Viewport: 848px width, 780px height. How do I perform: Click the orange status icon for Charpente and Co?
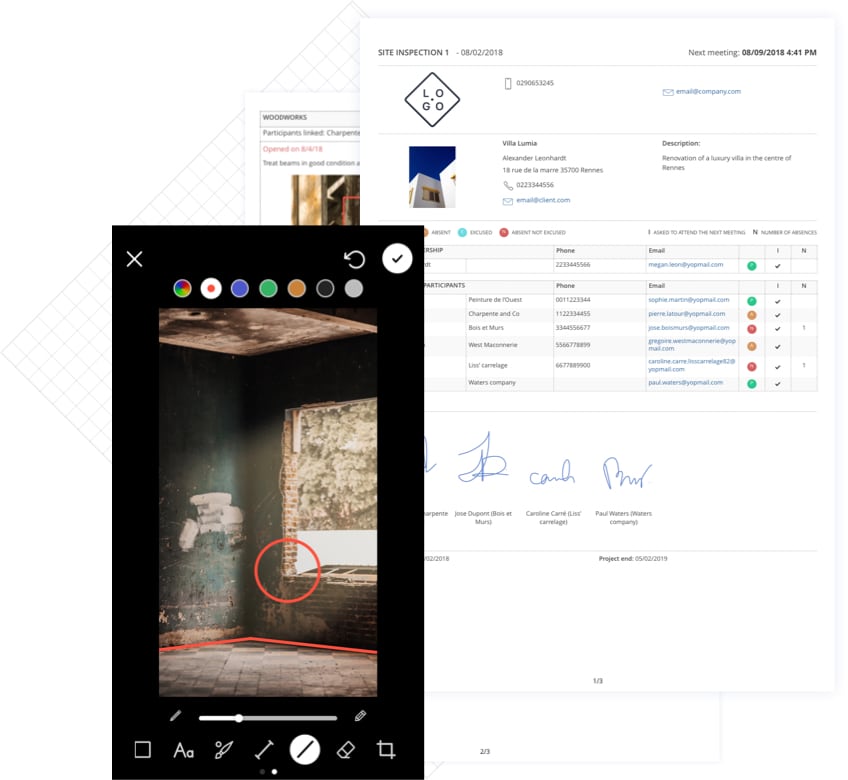pyautogui.click(x=752, y=315)
